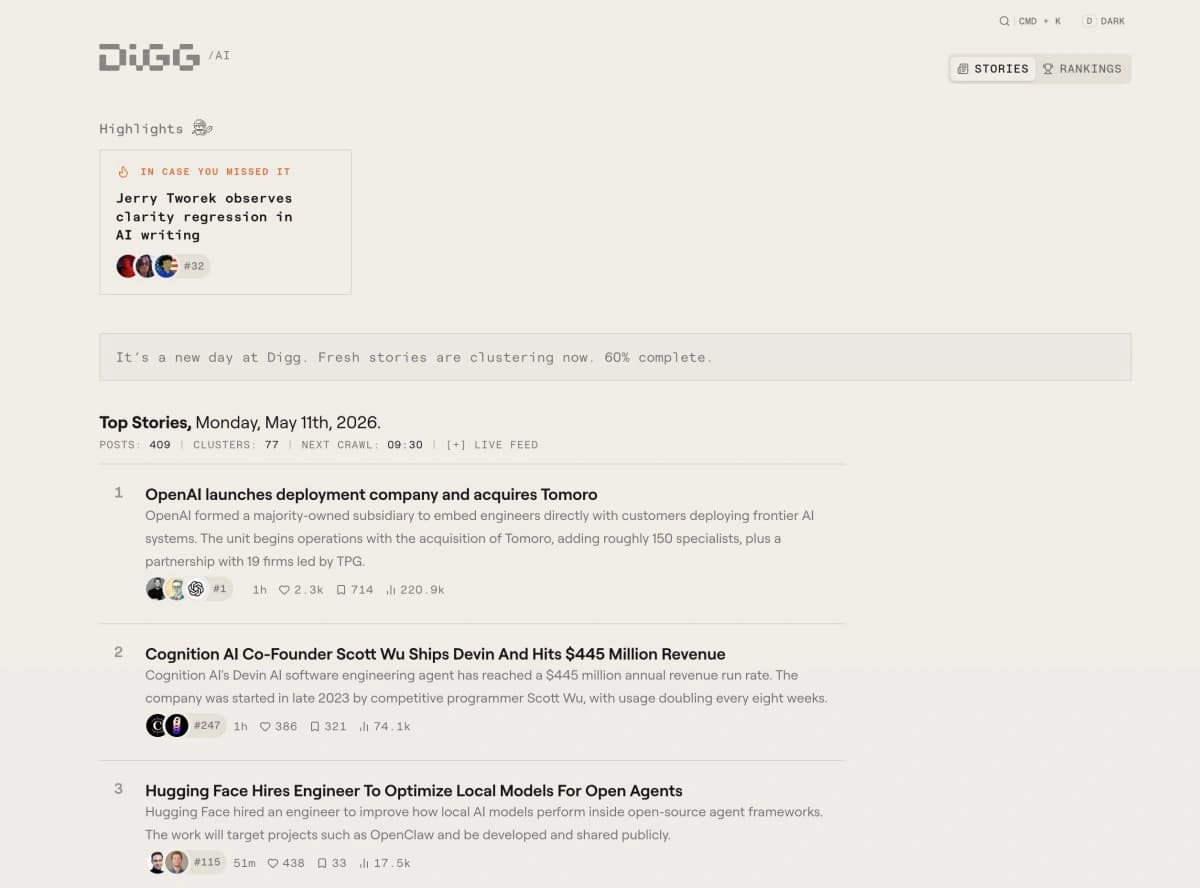Click the heart icon with 438 likes

pyautogui.click(x=273, y=863)
